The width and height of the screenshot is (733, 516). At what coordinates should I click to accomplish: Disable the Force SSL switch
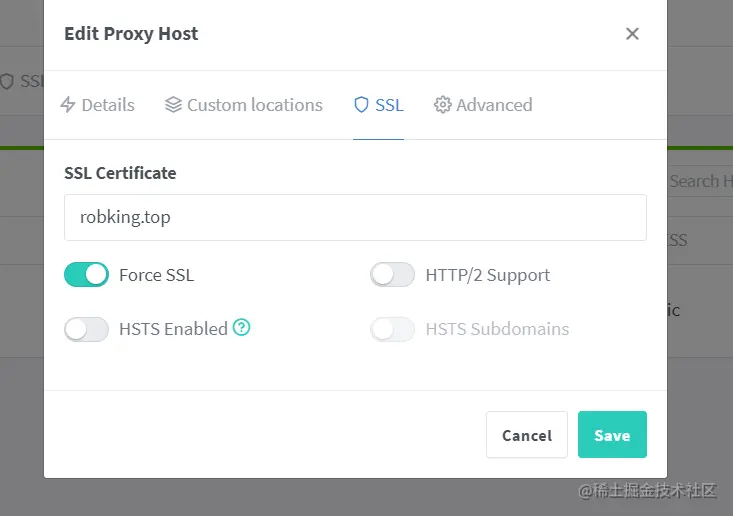tap(86, 274)
